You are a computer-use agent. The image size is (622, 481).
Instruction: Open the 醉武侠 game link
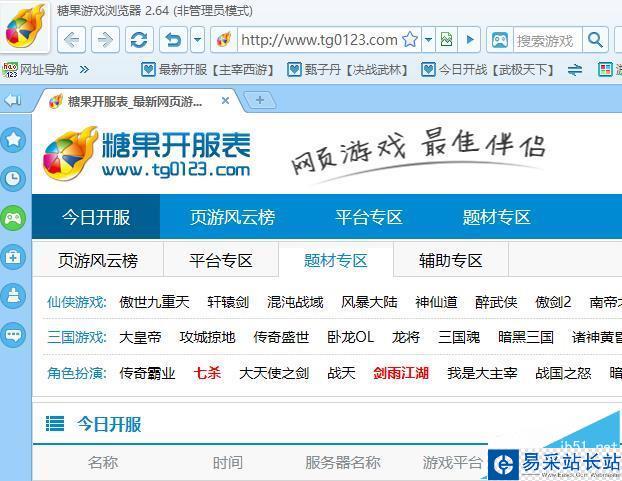pos(496,302)
